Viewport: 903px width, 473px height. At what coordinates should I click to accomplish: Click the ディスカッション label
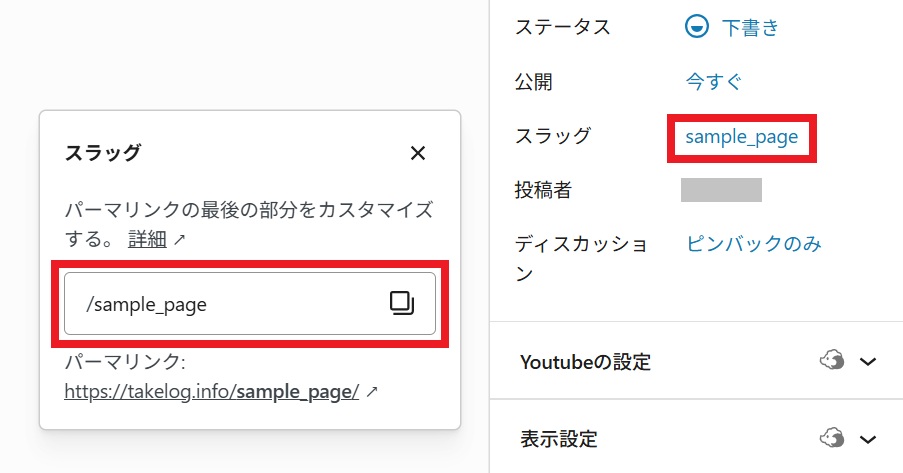(x=581, y=258)
